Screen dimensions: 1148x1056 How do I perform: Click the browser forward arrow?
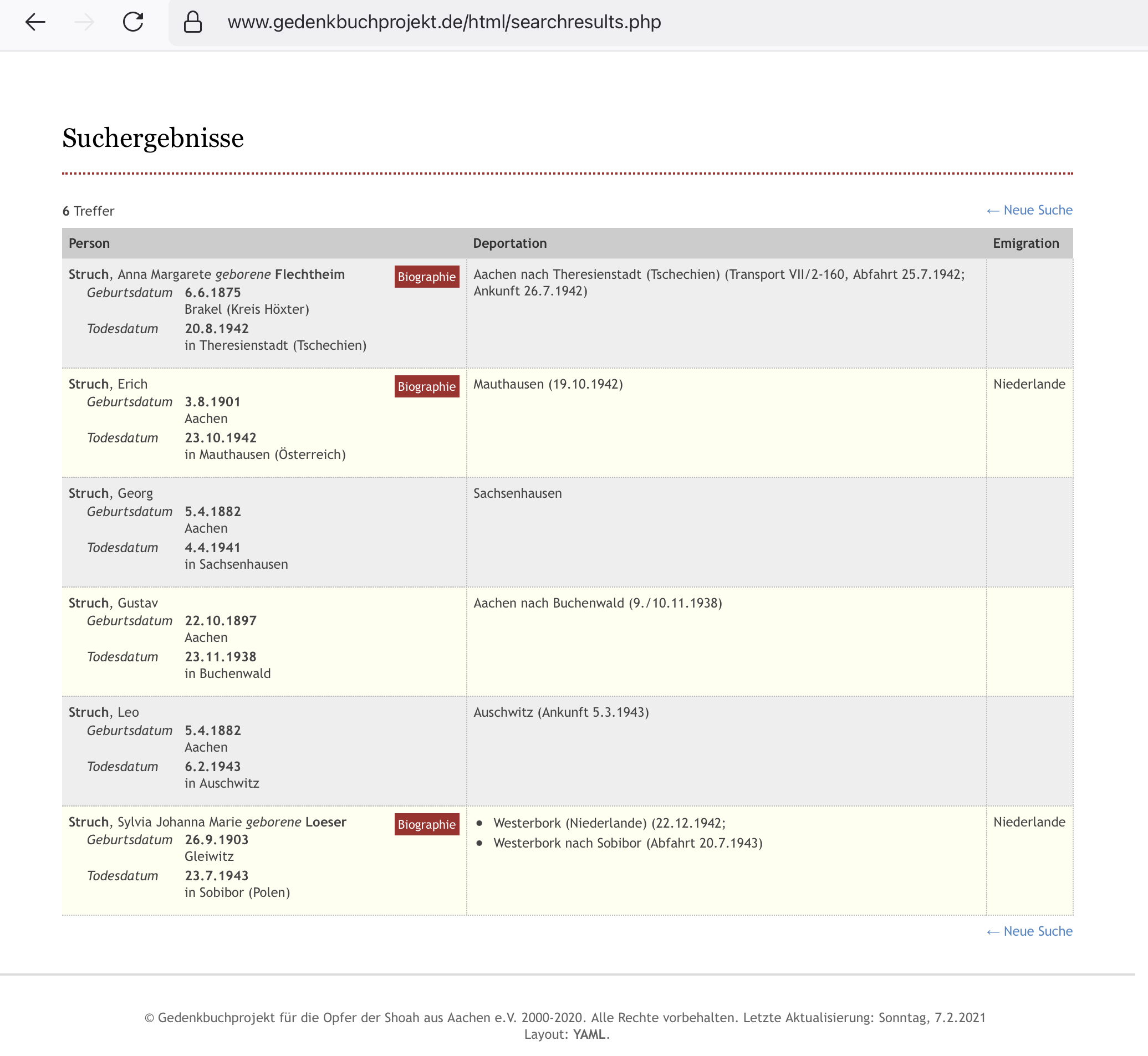coord(85,22)
